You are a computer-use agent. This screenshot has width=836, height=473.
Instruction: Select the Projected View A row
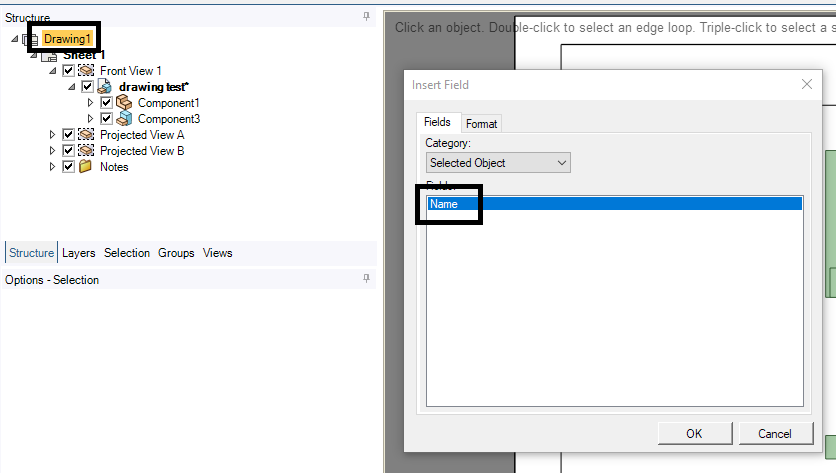(142, 135)
